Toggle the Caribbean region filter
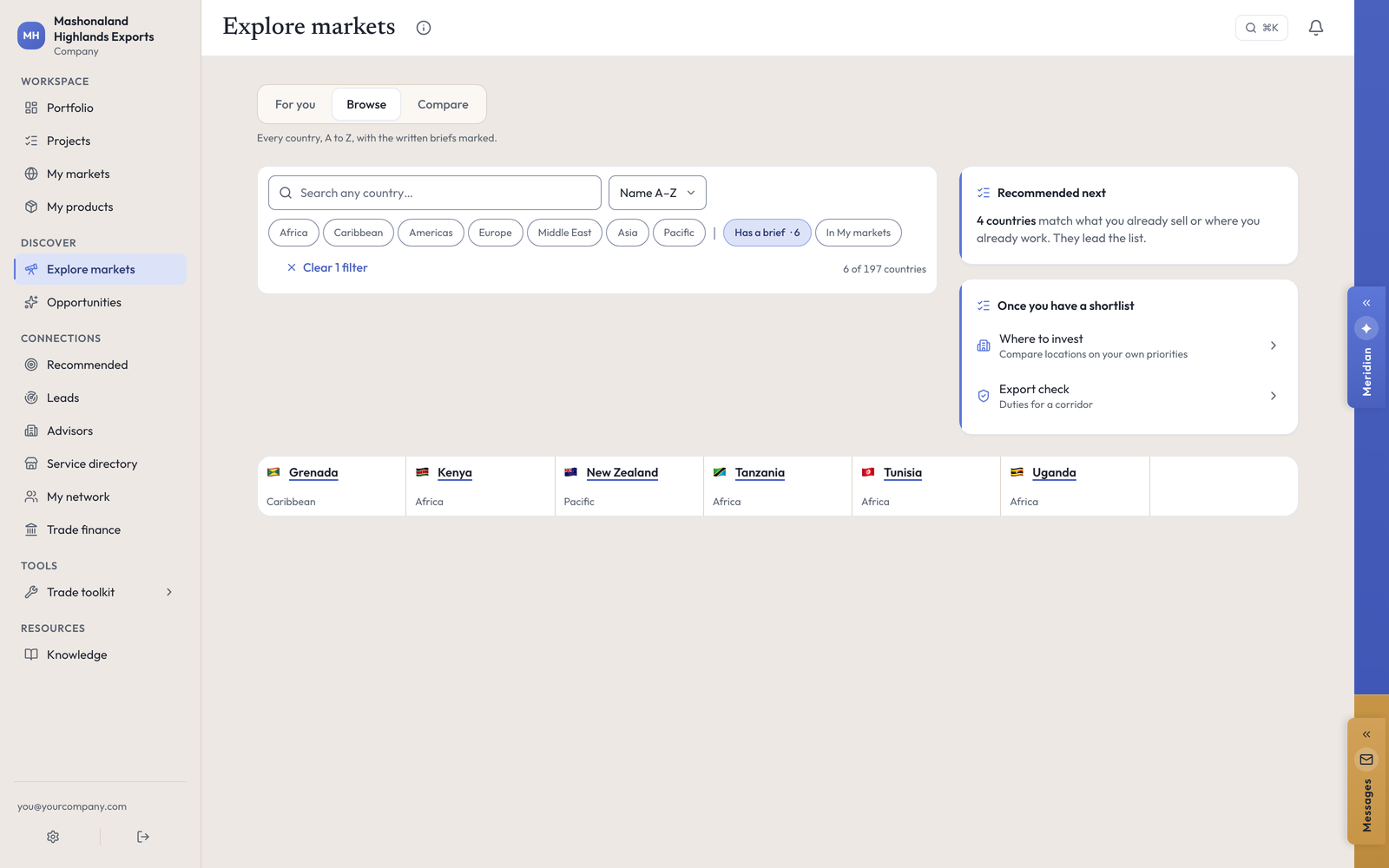Image resolution: width=1389 pixels, height=868 pixels. 359,233
